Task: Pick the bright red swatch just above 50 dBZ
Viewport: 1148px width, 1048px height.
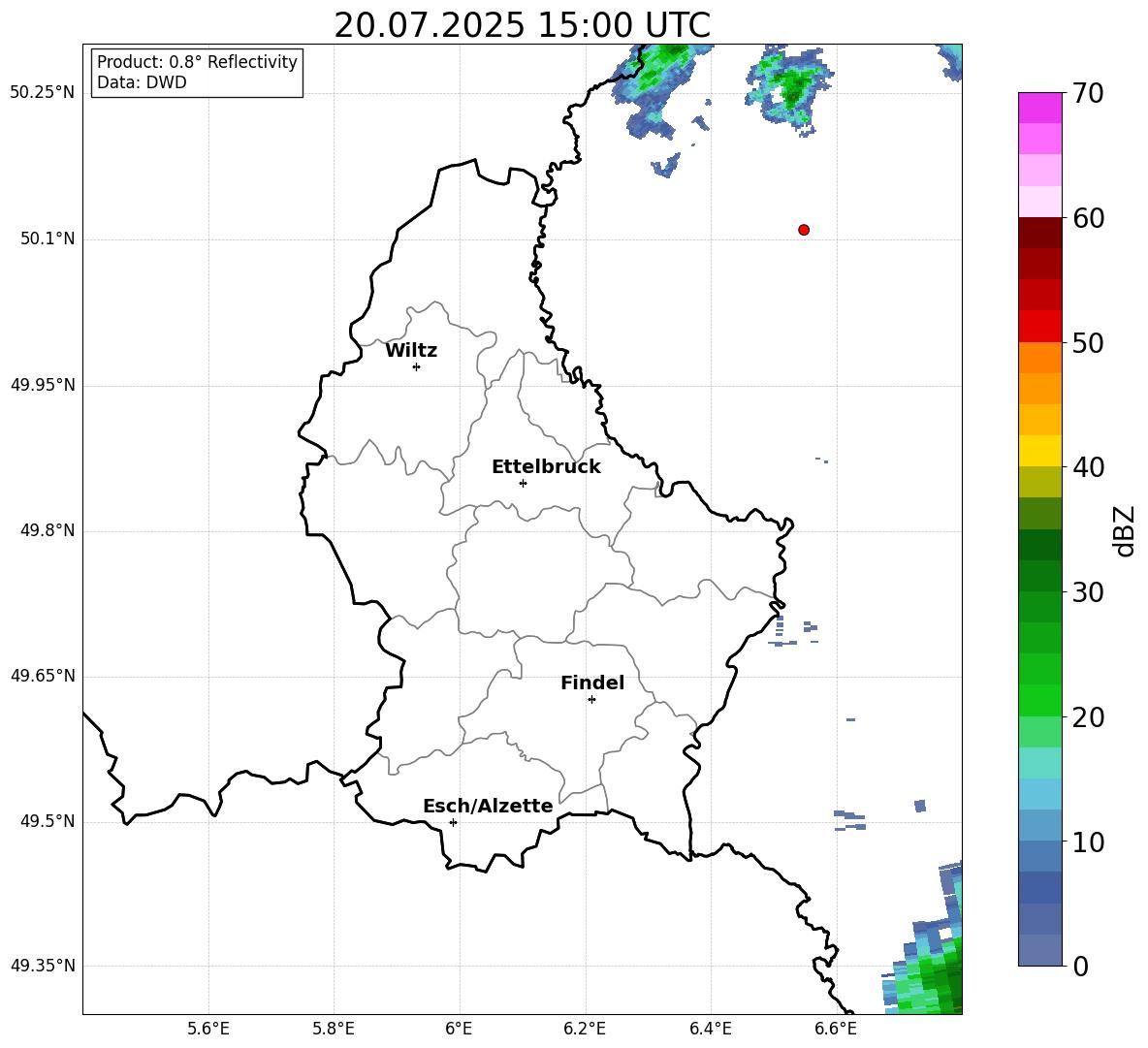Action: 1039,327
